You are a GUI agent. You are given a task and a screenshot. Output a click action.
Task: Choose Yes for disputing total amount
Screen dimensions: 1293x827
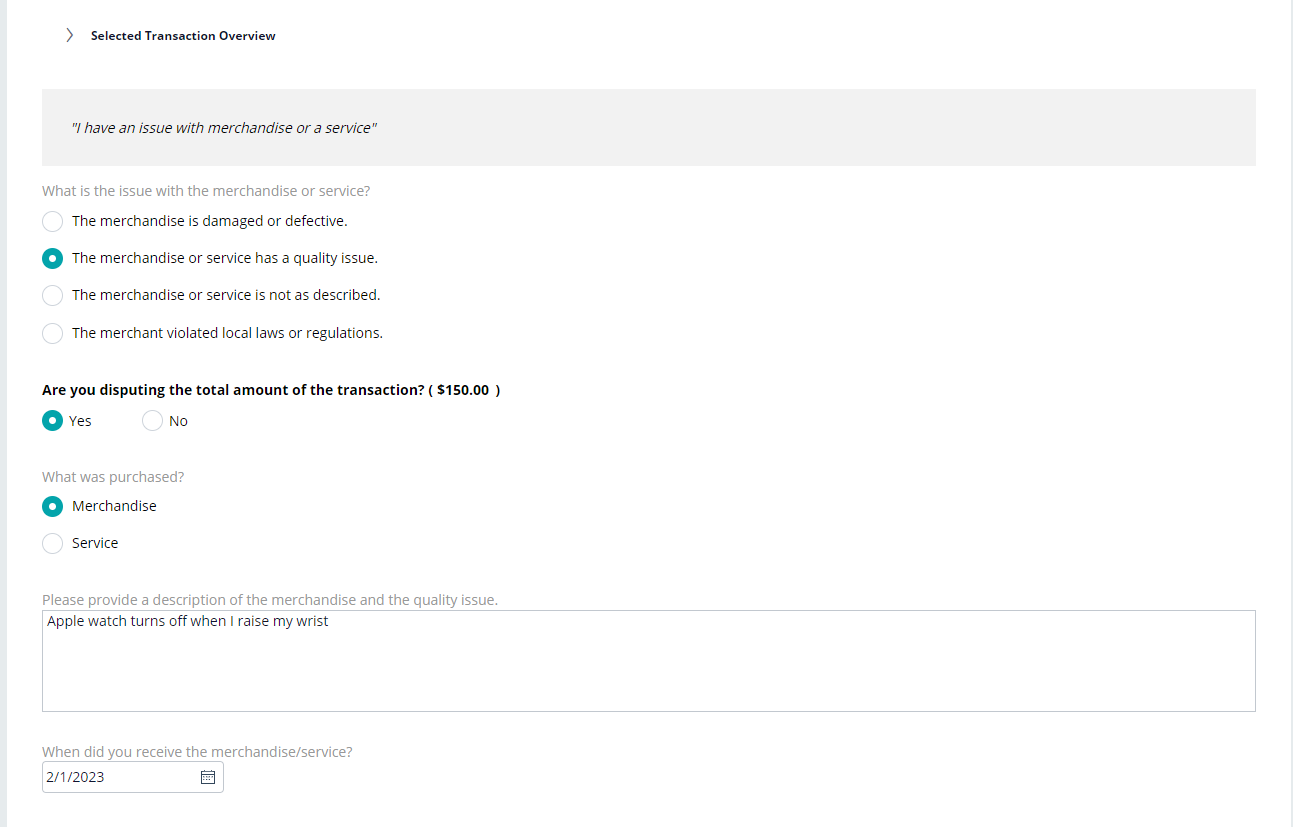[x=53, y=421]
